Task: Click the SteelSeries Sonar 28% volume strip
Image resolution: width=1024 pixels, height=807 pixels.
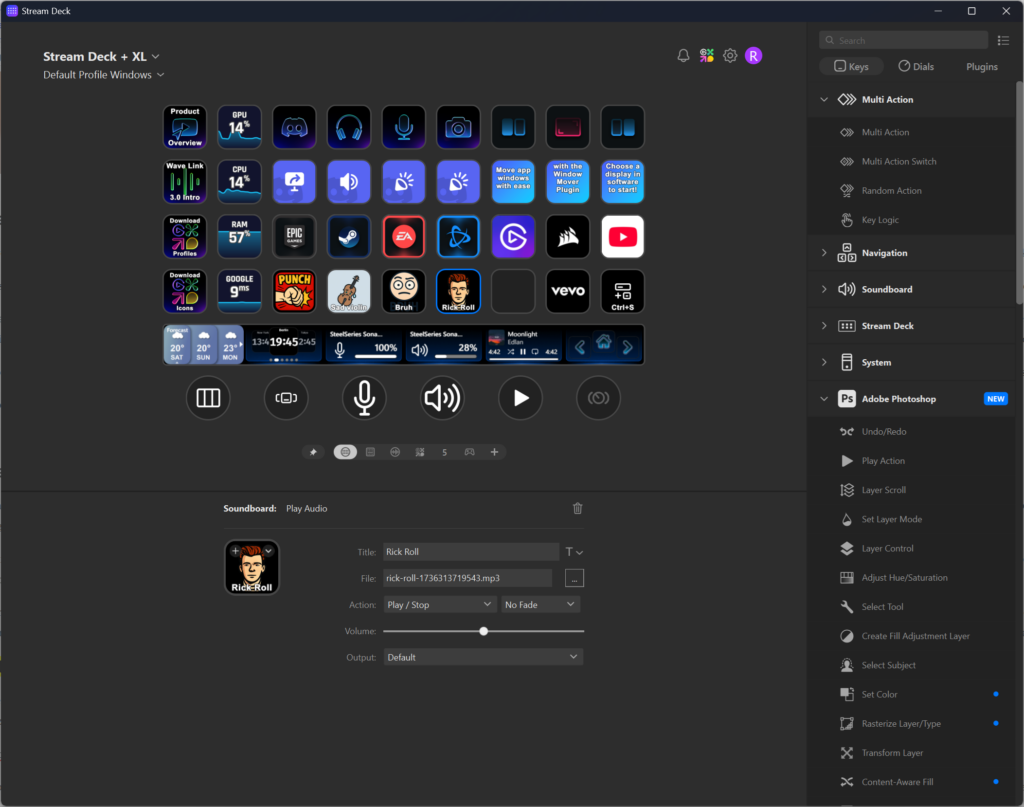Action: click(x=443, y=345)
